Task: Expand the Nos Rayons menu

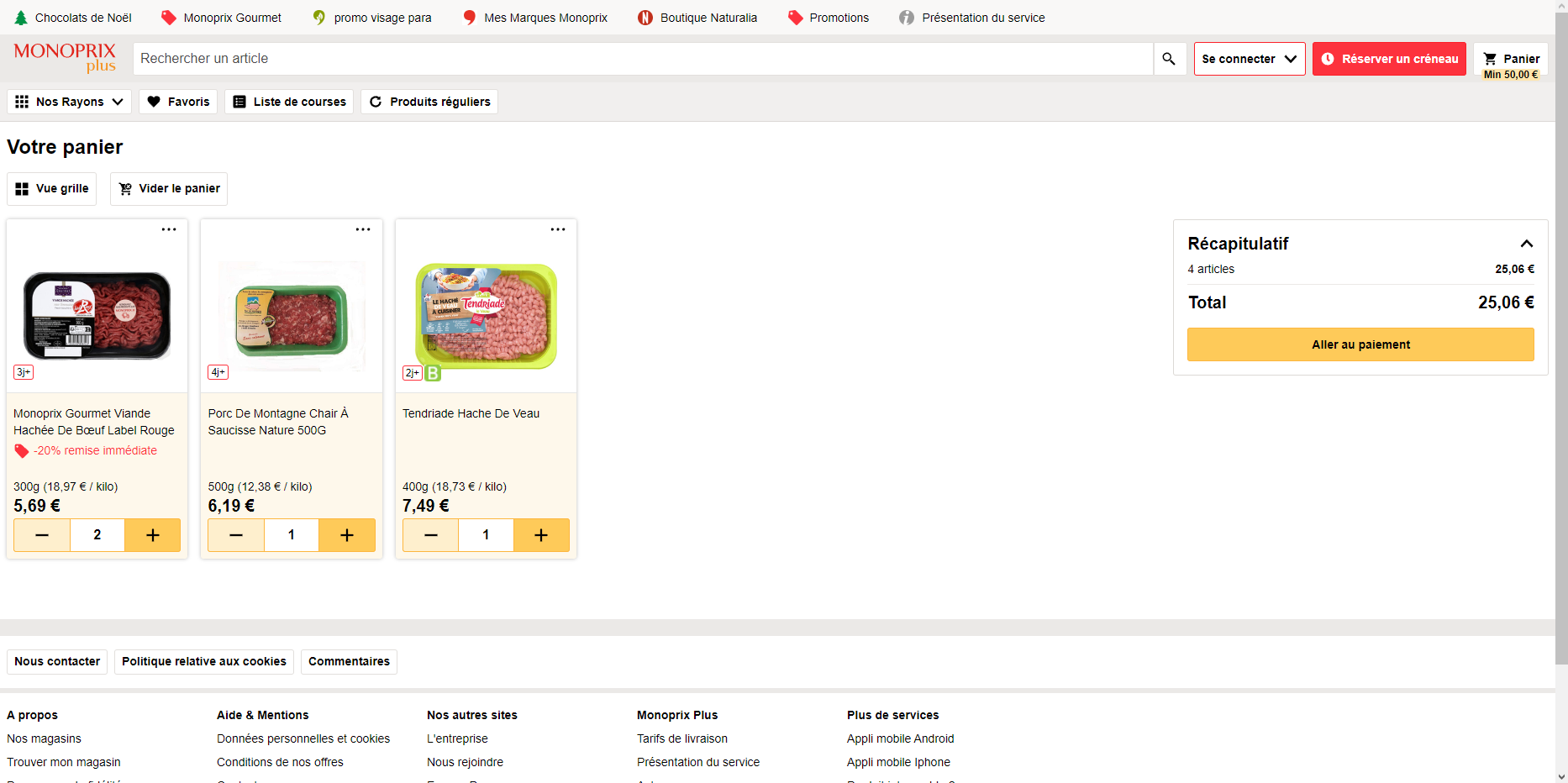Action: 70,102
